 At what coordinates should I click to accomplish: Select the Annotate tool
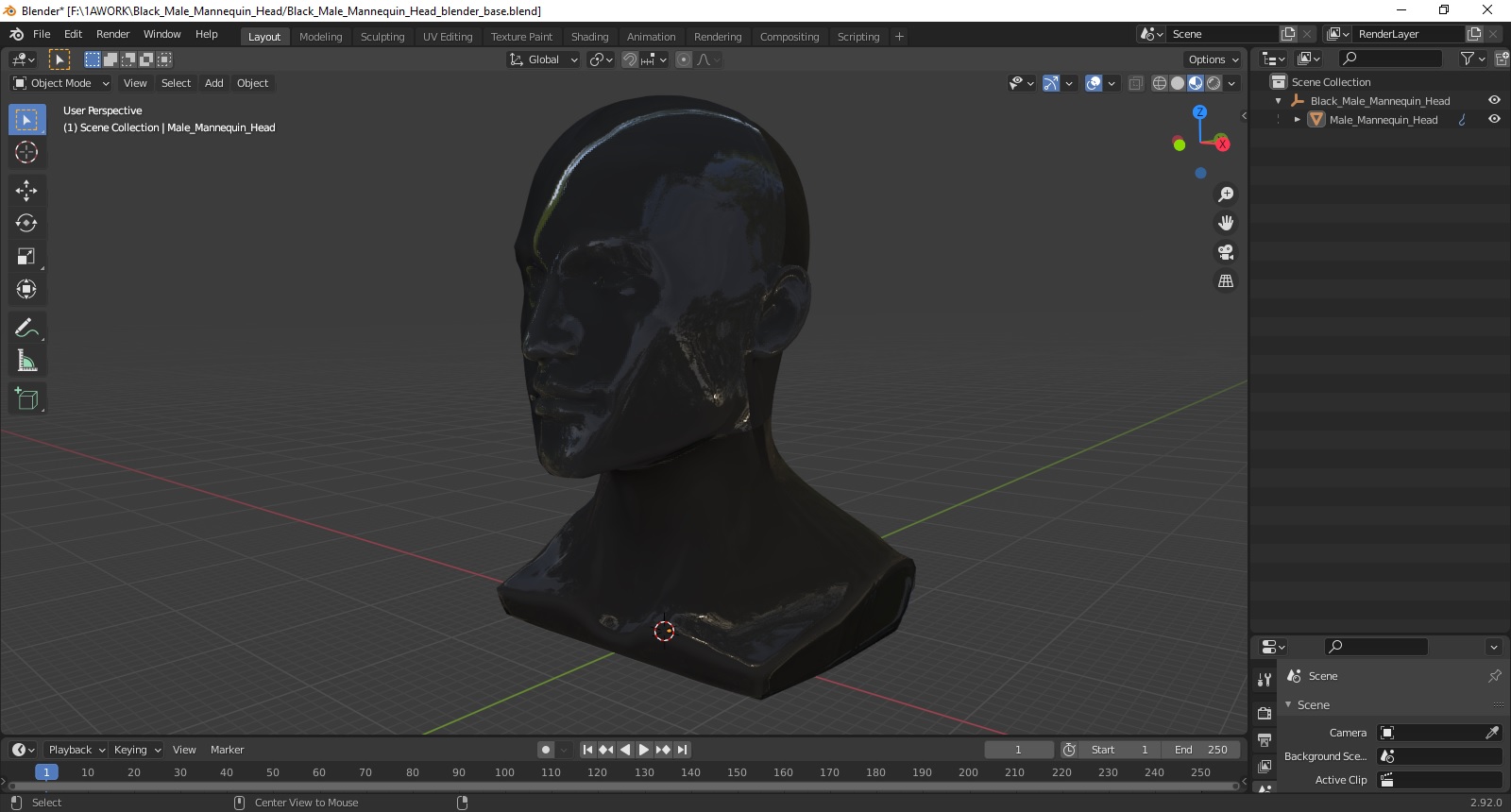(x=26, y=328)
